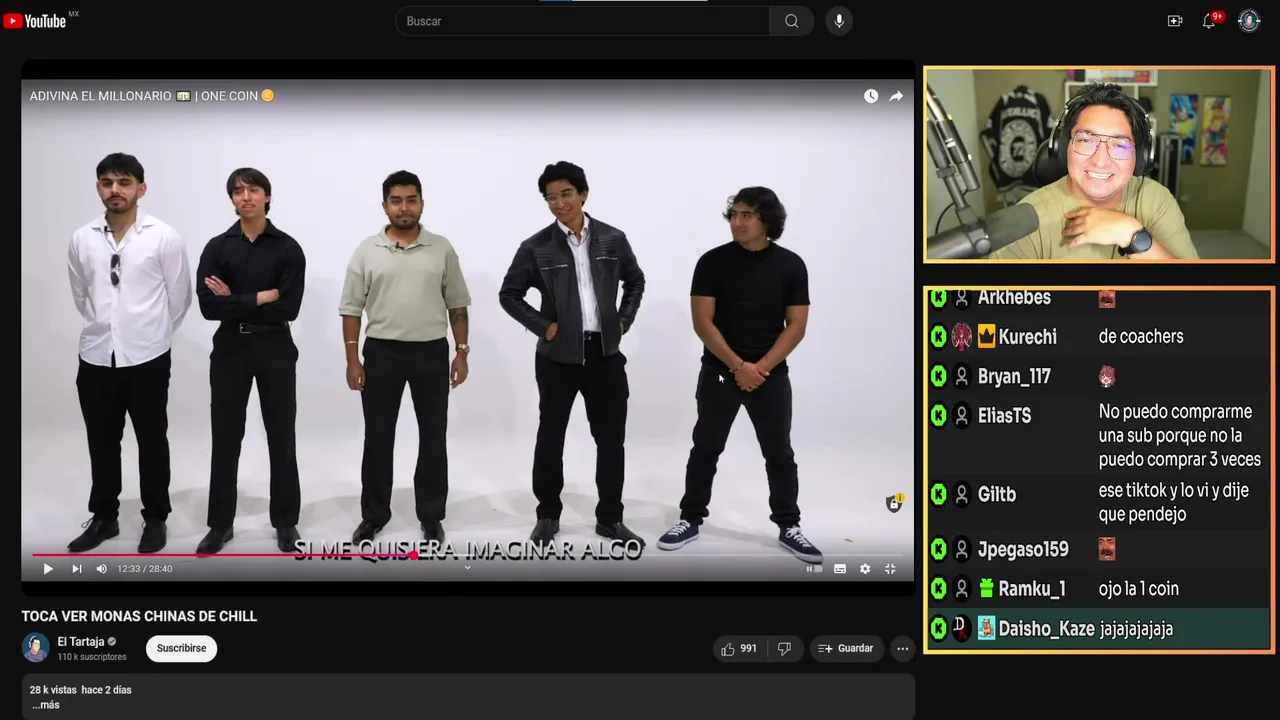Click into the Buscar search field

tap(583, 21)
